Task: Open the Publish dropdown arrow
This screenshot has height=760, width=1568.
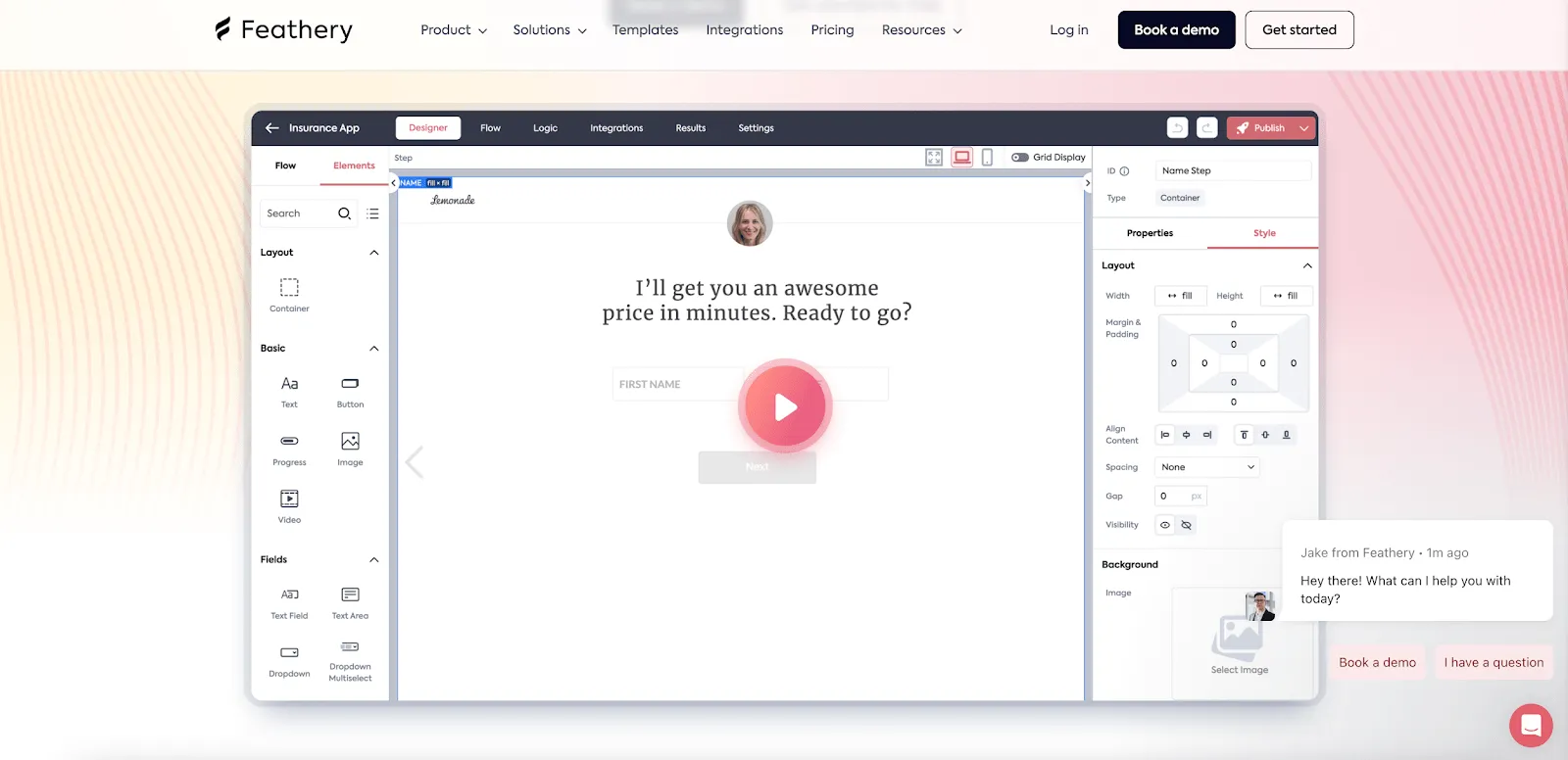Action: click(x=1304, y=128)
